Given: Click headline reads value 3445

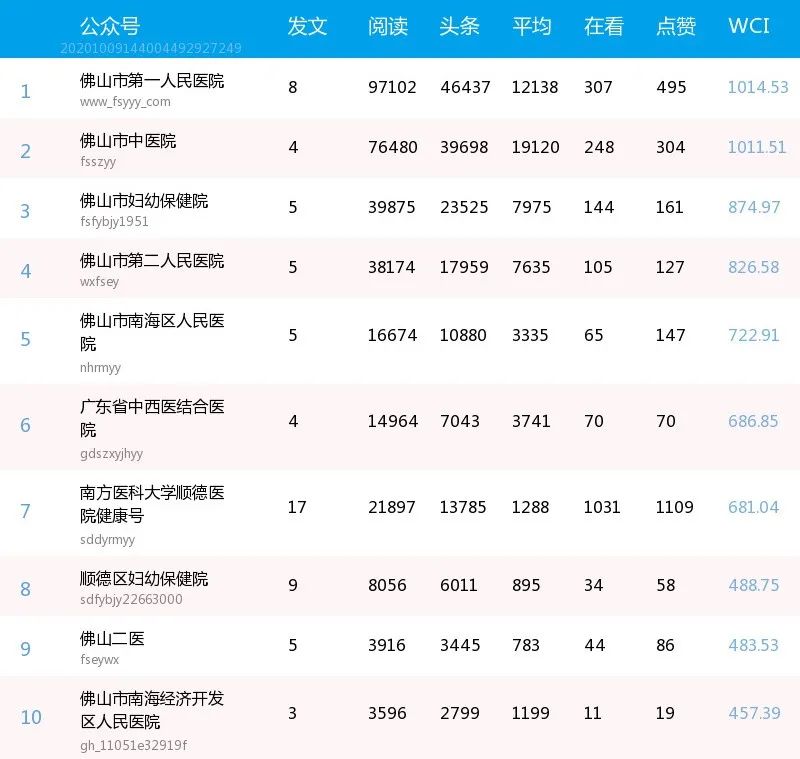Looking at the screenshot, I should (460, 645).
